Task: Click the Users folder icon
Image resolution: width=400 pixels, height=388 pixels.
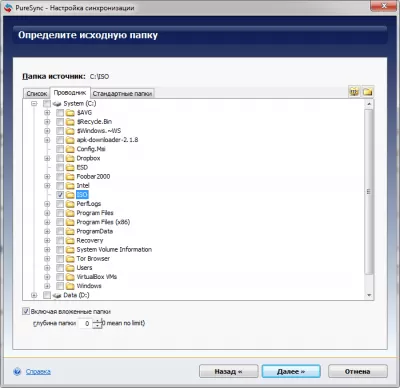Action: pos(70,268)
